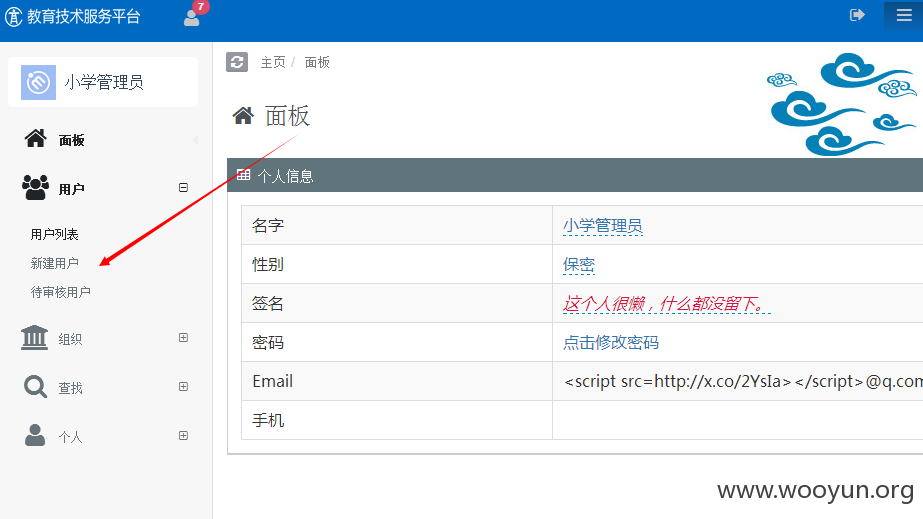The height and width of the screenshot is (519, 923).
Task: Click the building icon for 组织 menu
Action: pyautogui.click(x=34, y=338)
